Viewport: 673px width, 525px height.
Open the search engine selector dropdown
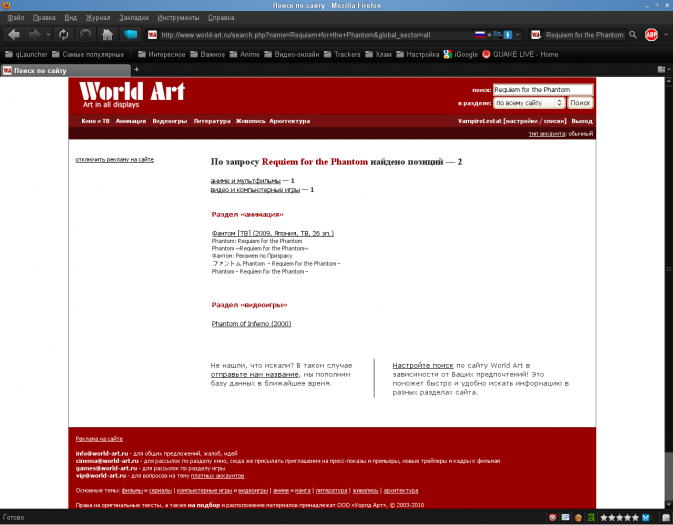(536, 35)
